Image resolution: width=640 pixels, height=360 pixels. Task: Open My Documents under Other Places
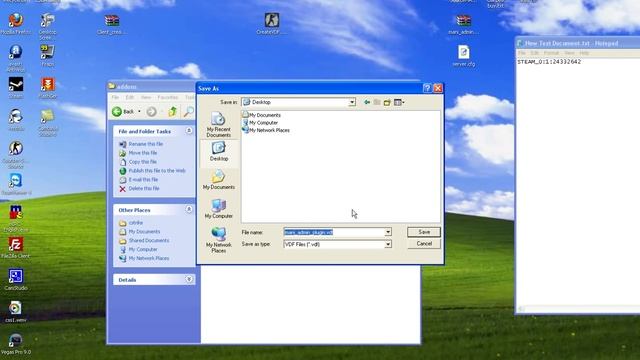[x=144, y=231]
